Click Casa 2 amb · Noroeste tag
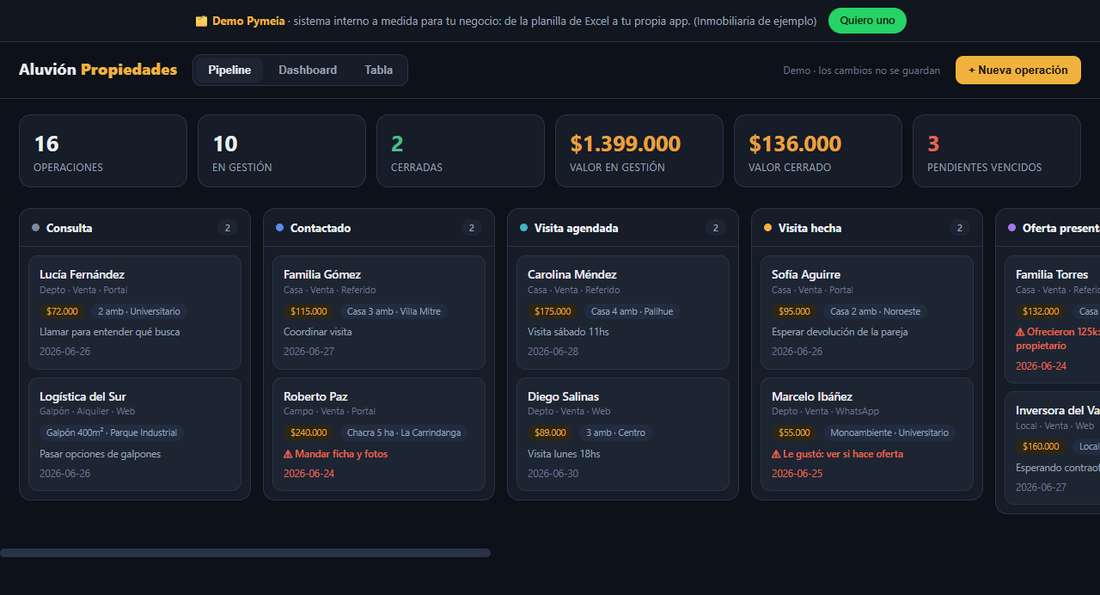Viewport: 1100px width, 595px height. point(876,312)
